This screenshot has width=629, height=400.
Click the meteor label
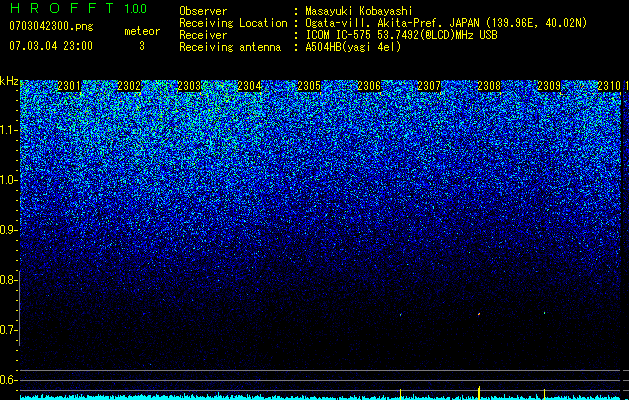point(142,31)
